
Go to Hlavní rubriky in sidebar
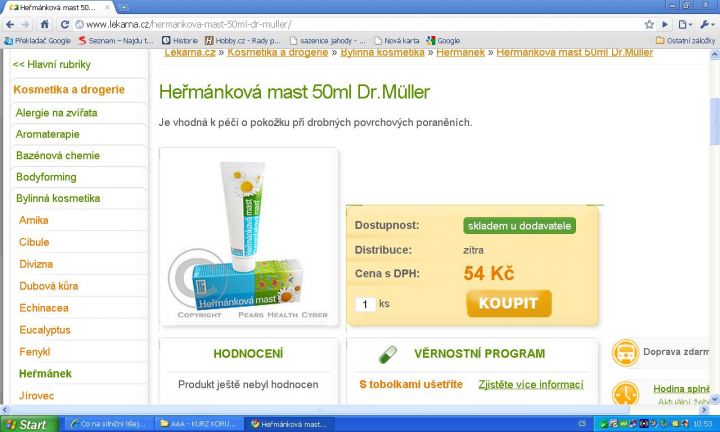tap(51, 64)
